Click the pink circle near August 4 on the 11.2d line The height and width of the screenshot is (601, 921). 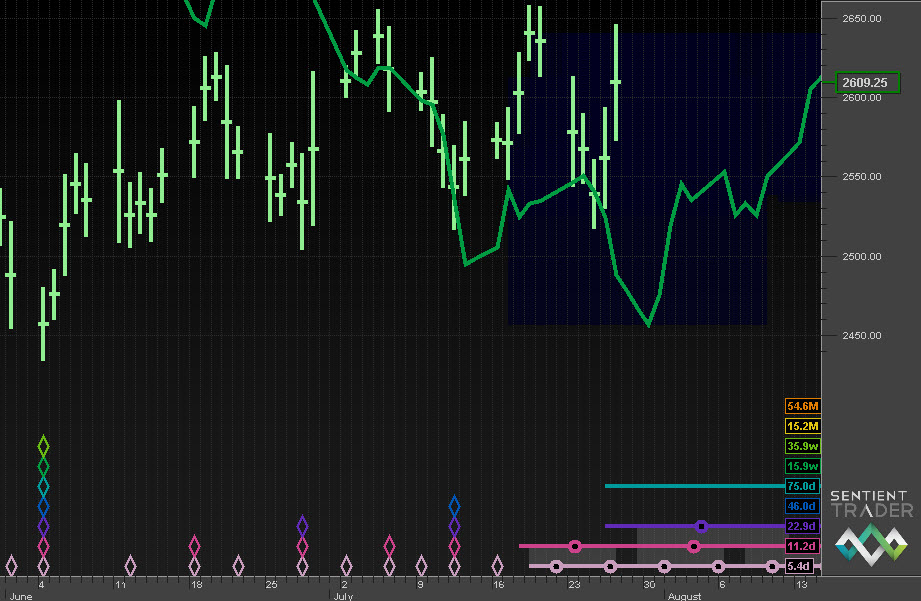pyautogui.click(x=693, y=546)
